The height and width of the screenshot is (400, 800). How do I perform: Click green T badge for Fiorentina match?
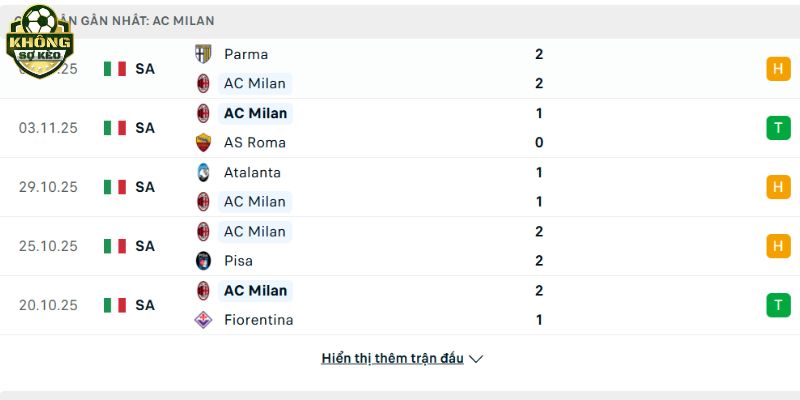778,305
